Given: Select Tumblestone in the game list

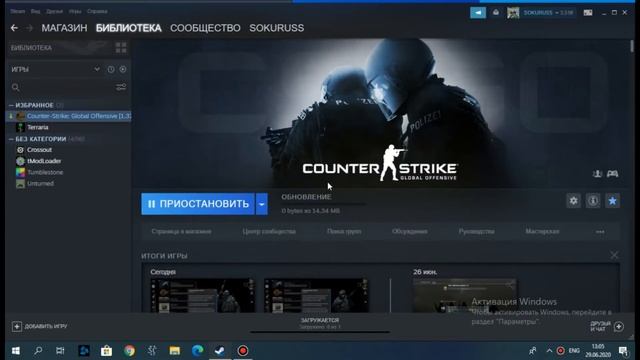Looking at the screenshot, I should tap(45, 172).
